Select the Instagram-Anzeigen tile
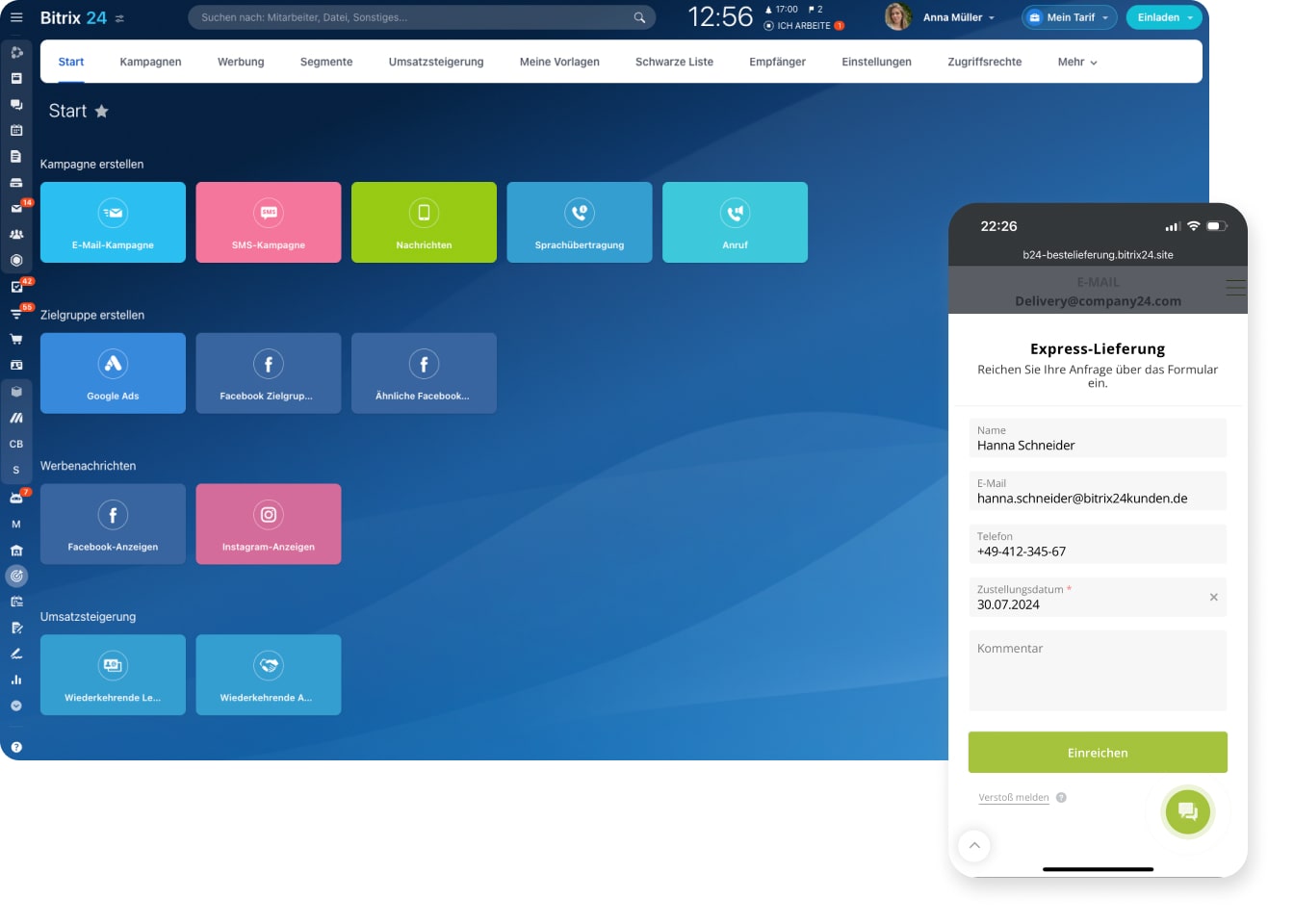The width and height of the screenshot is (1294, 924). pos(268,524)
